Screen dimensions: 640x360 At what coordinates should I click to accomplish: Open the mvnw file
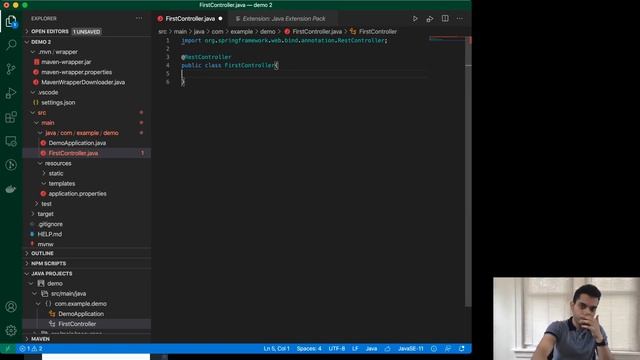(x=46, y=244)
